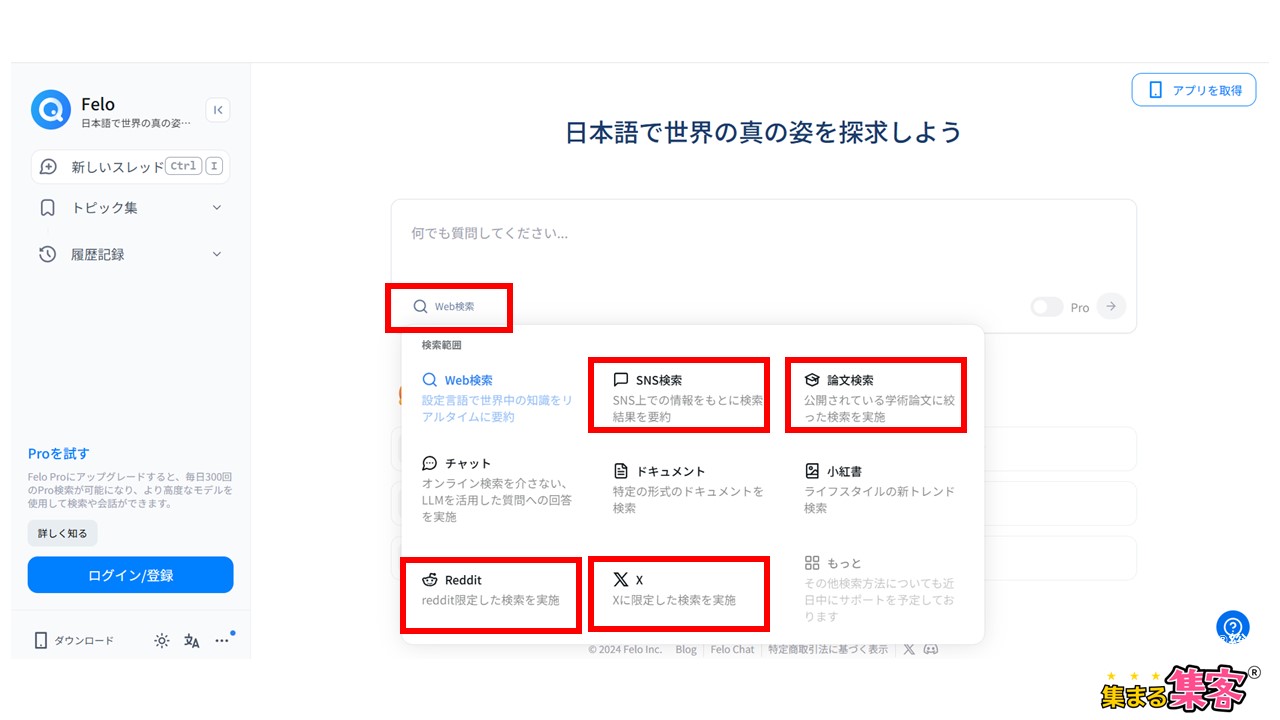Viewport: 1280px width, 720px height.
Task: Click the © 2024 Felo Inc. text
Action: 625,649
